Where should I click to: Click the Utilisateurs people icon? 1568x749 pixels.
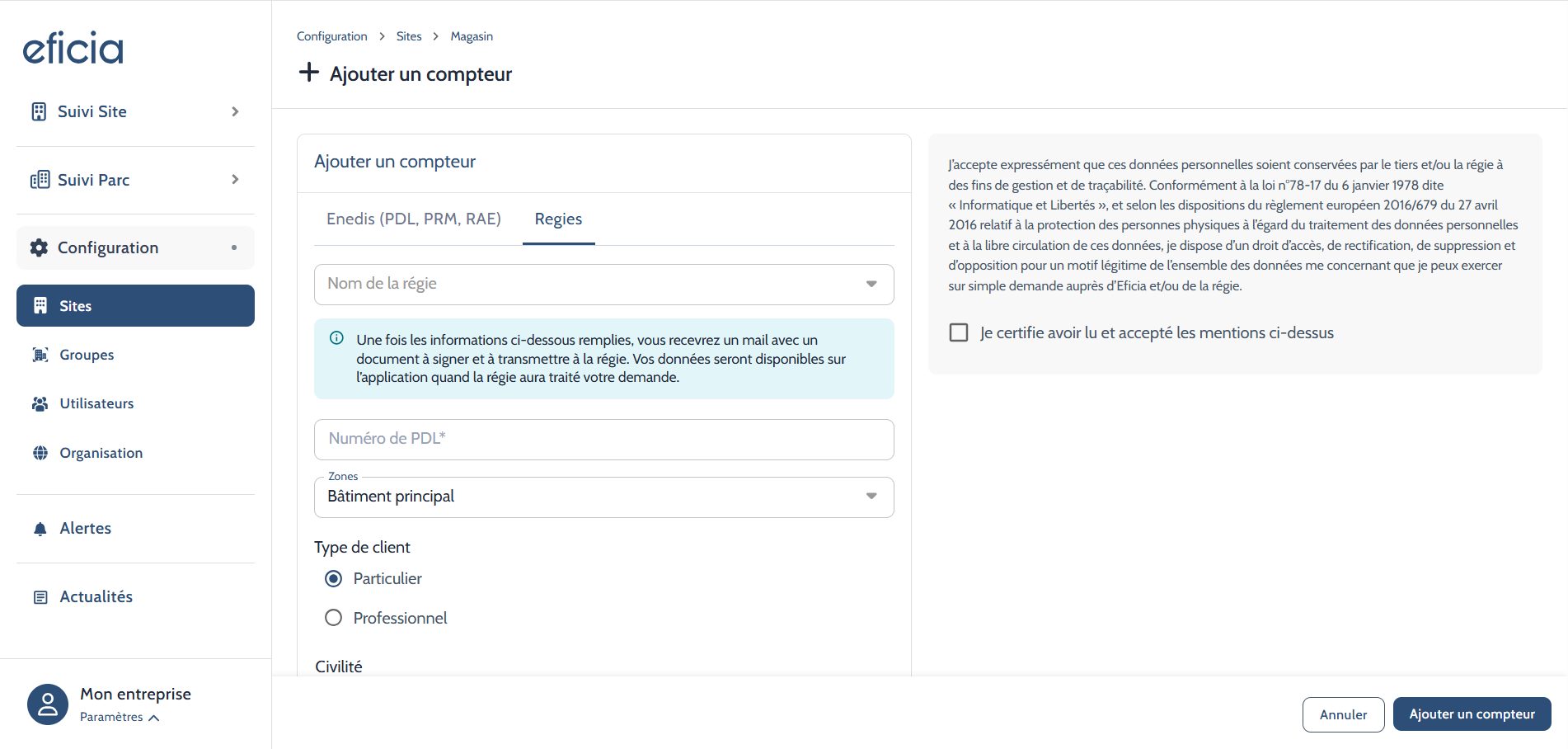coord(40,404)
